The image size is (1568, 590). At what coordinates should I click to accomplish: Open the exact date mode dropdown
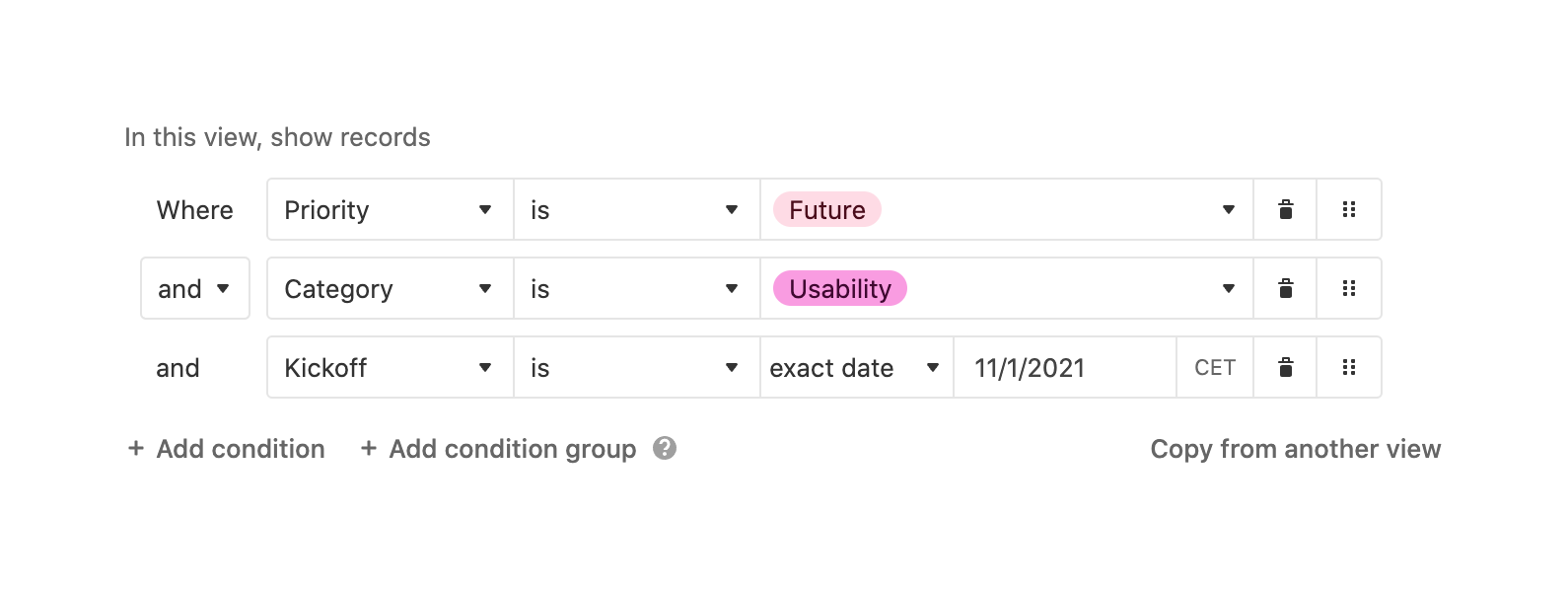click(855, 367)
